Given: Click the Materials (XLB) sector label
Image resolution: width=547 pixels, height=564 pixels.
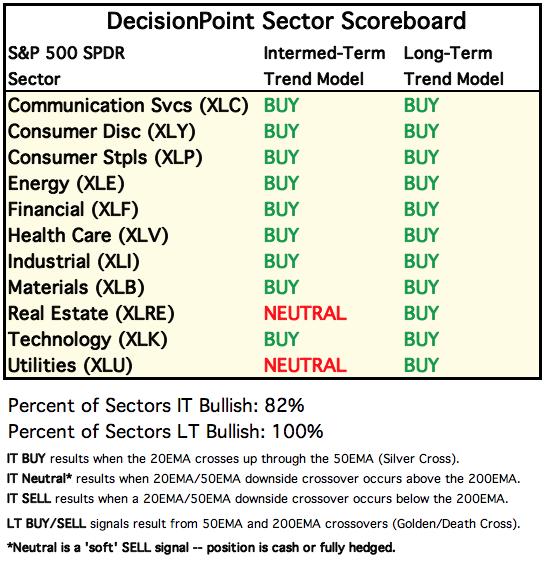Looking at the screenshot, I should 76,288.
